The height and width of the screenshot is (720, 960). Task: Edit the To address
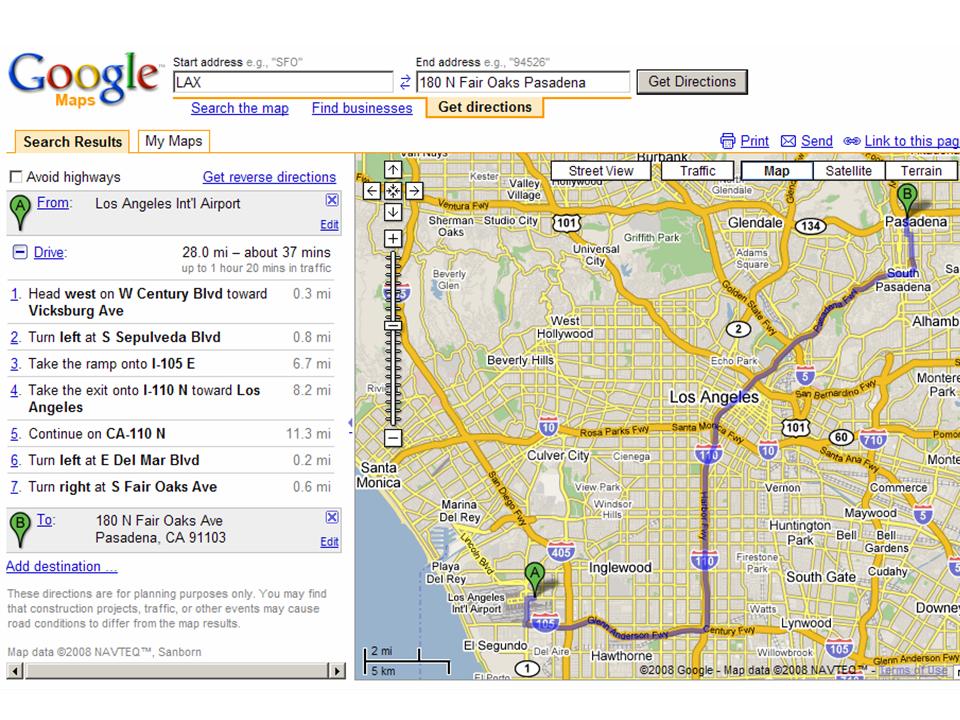pyautogui.click(x=329, y=542)
